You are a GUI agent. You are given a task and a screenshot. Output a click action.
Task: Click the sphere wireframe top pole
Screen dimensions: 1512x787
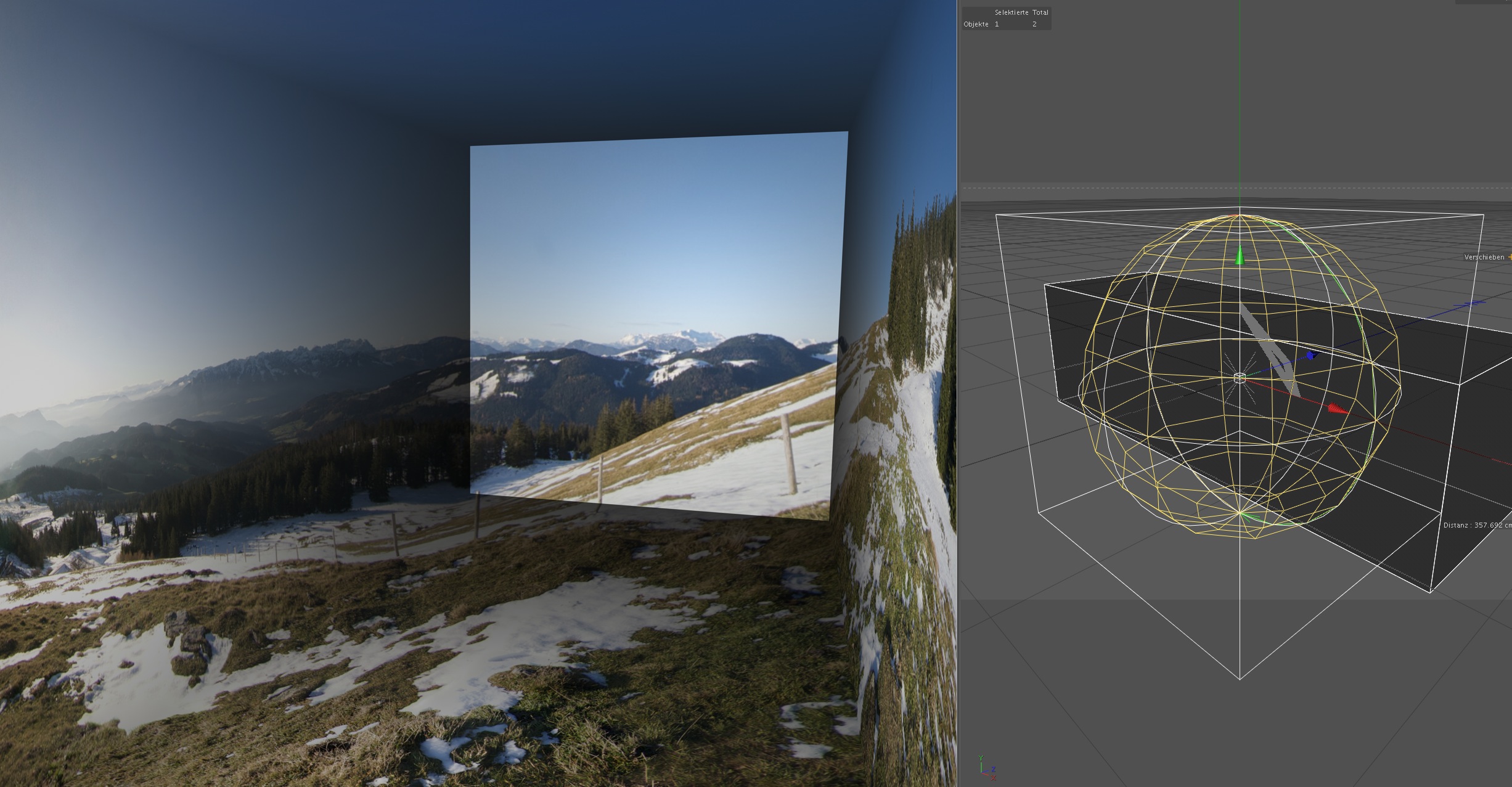tap(1240, 216)
